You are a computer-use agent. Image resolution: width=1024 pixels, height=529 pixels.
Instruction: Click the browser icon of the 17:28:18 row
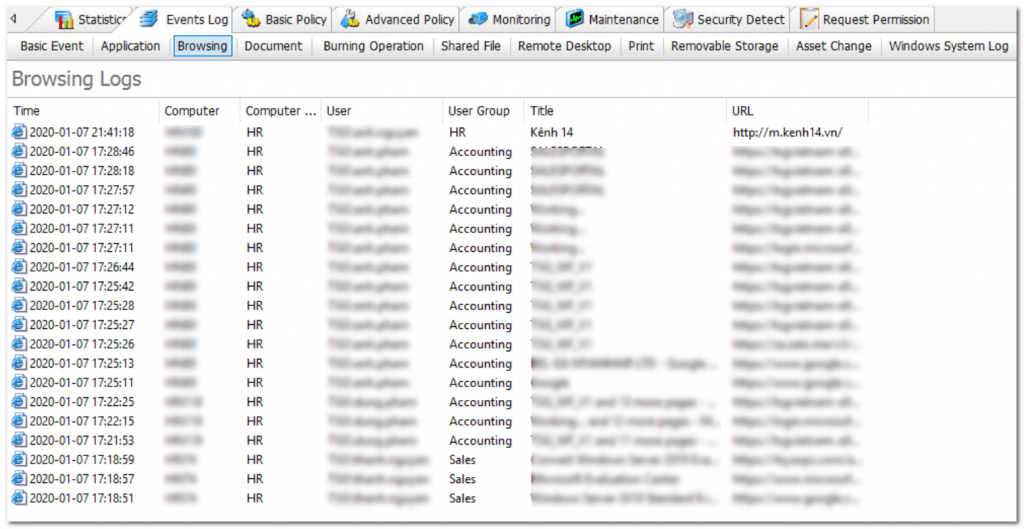point(20,170)
